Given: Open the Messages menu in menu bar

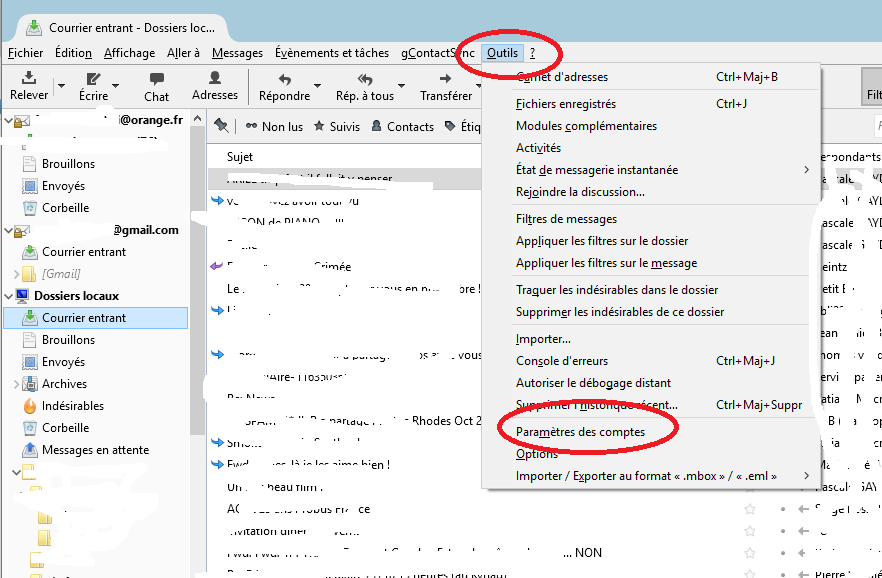Looking at the screenshot, I should (x=237, y=53).
